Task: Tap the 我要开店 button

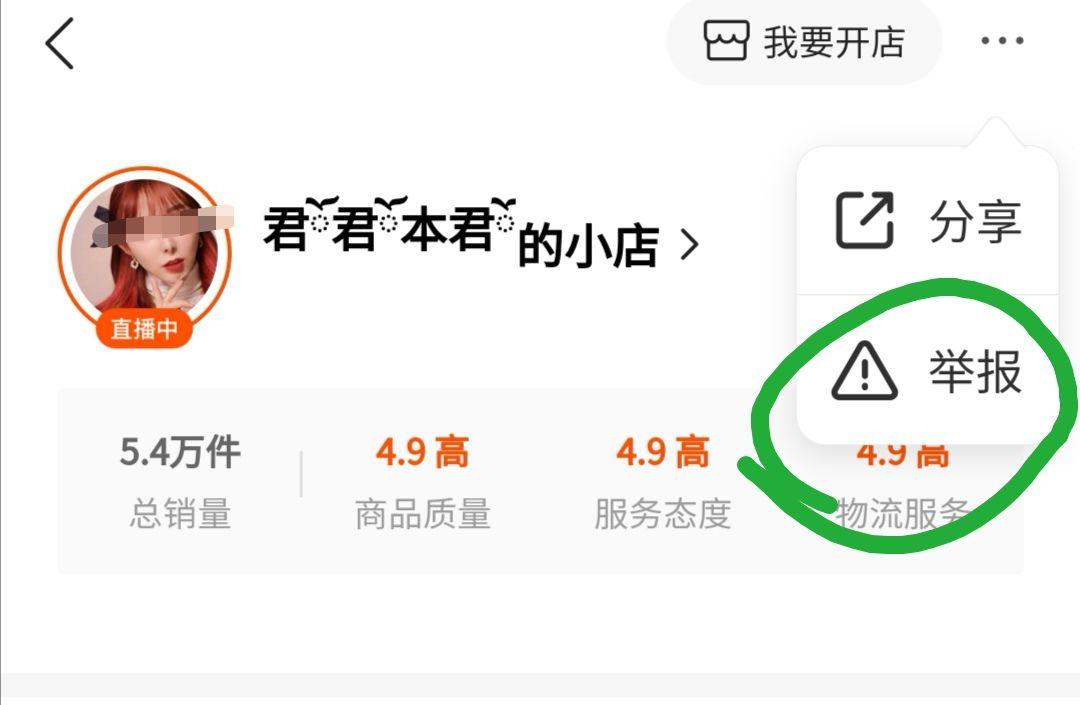Action: click(804, 41)
